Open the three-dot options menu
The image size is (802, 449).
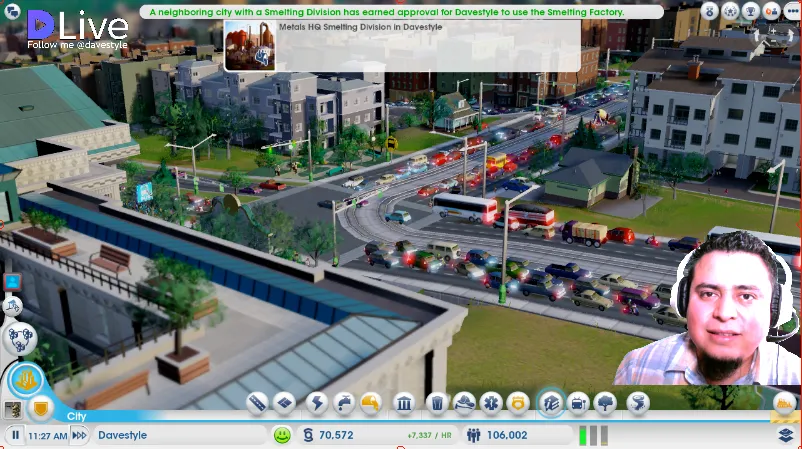click(x=792, y=11)
